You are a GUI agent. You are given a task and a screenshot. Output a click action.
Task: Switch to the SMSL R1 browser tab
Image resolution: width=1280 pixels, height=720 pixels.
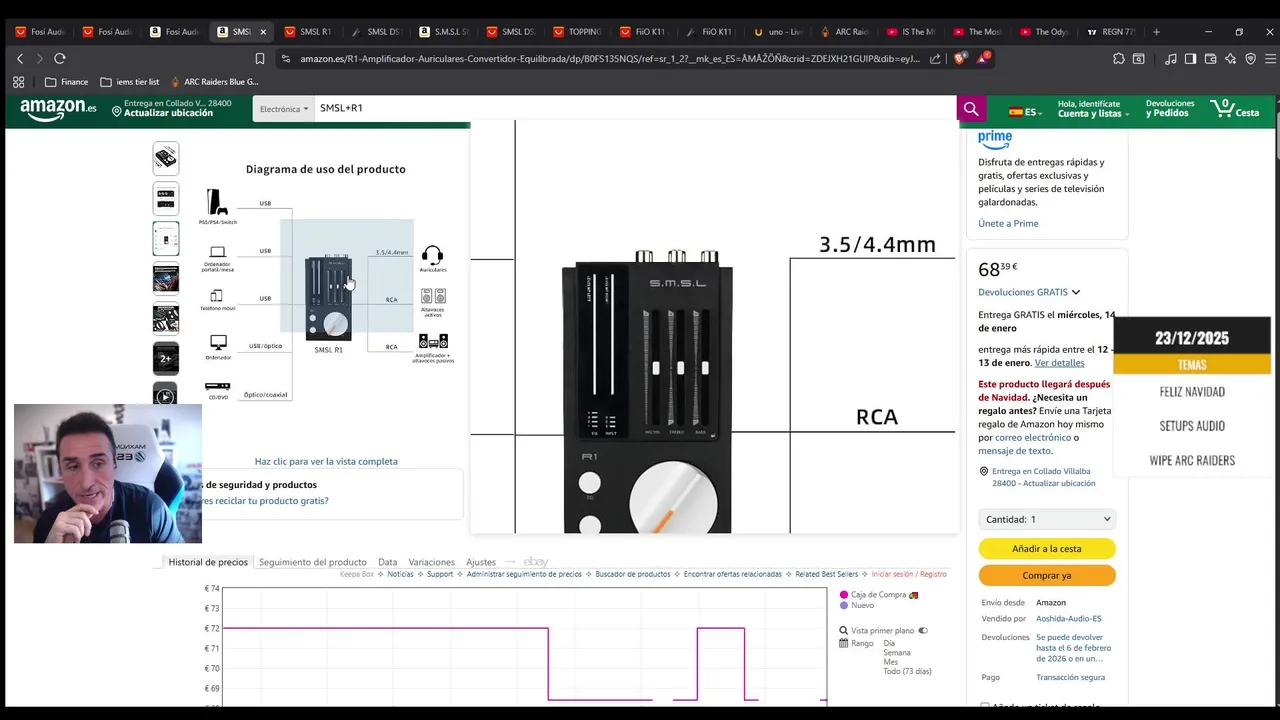(307, 32)
